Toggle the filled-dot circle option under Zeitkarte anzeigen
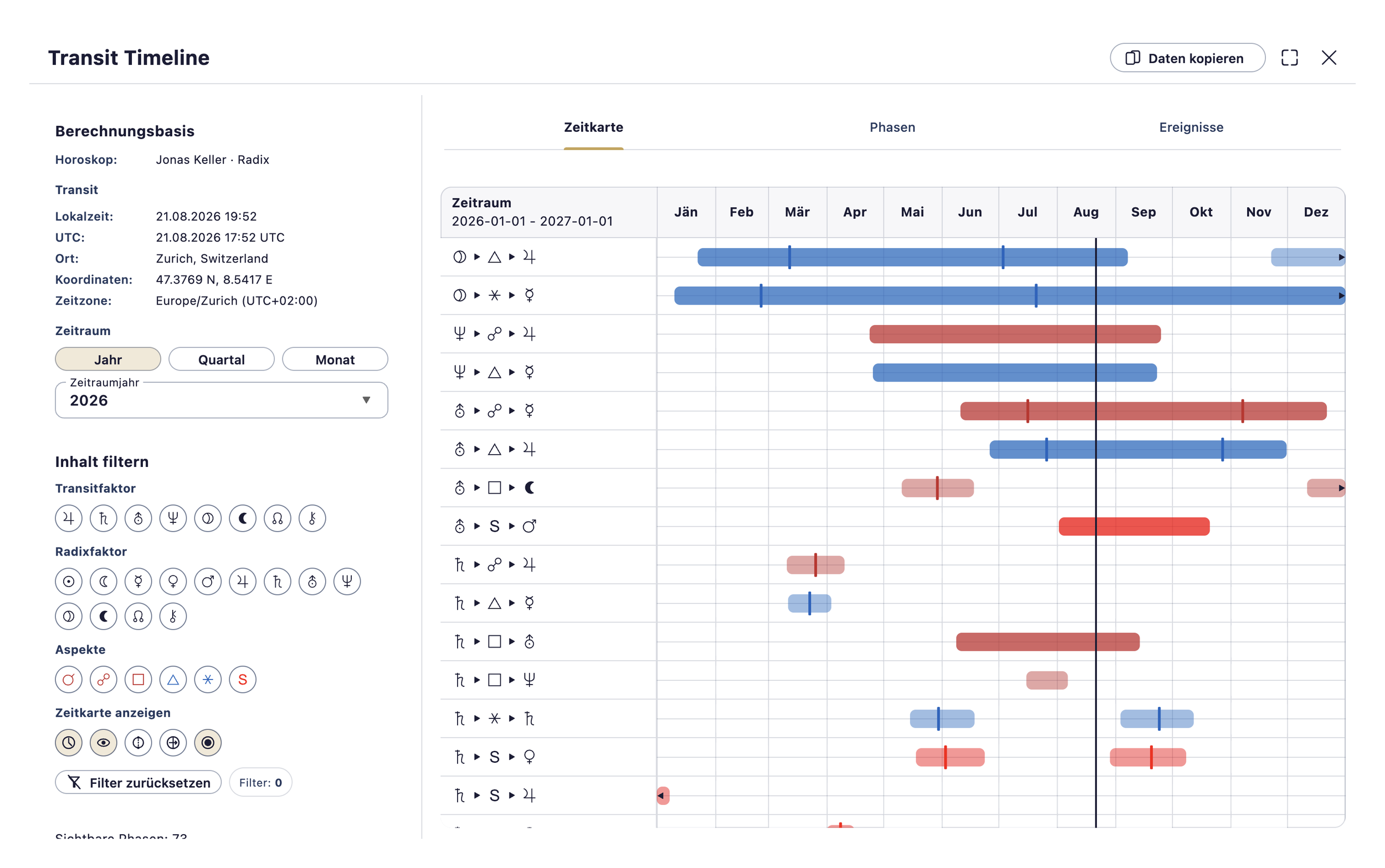 [208, 743]
